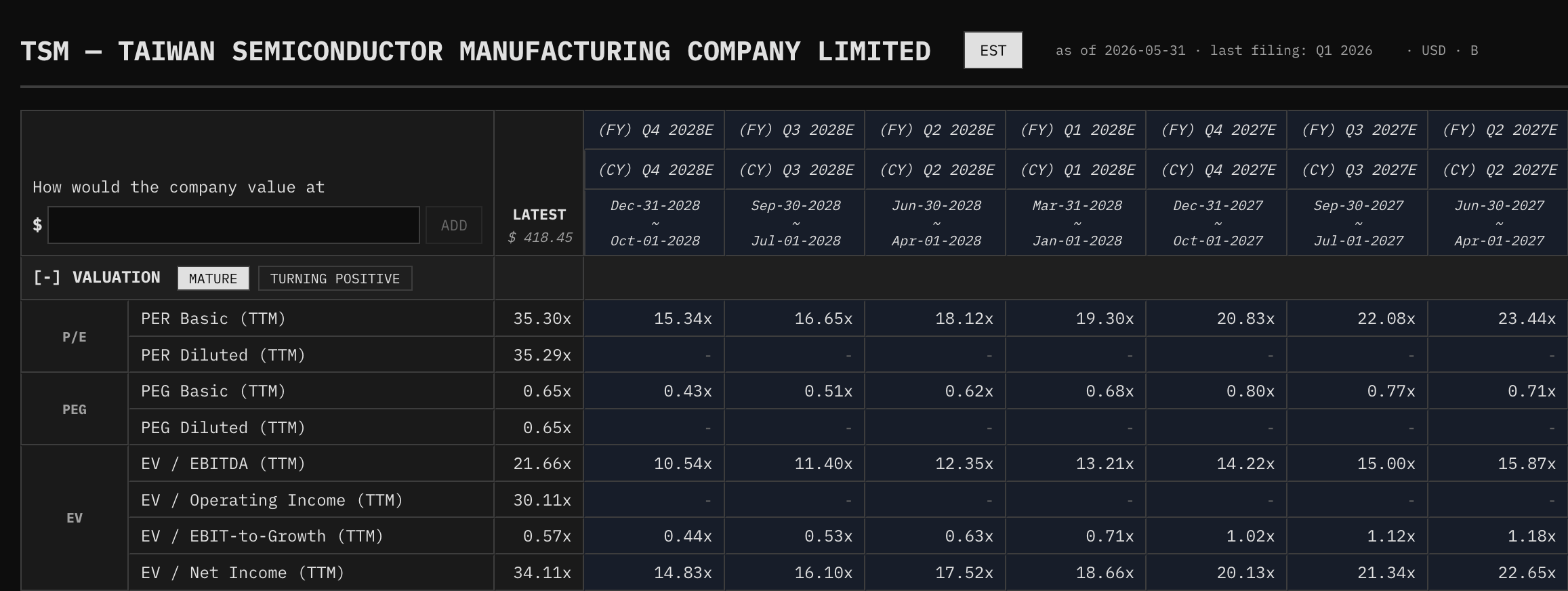This screenshot has width=1568, height=591.
Task: Click the PEG group label
Action: pyautogui.click(x=75, y=409)
